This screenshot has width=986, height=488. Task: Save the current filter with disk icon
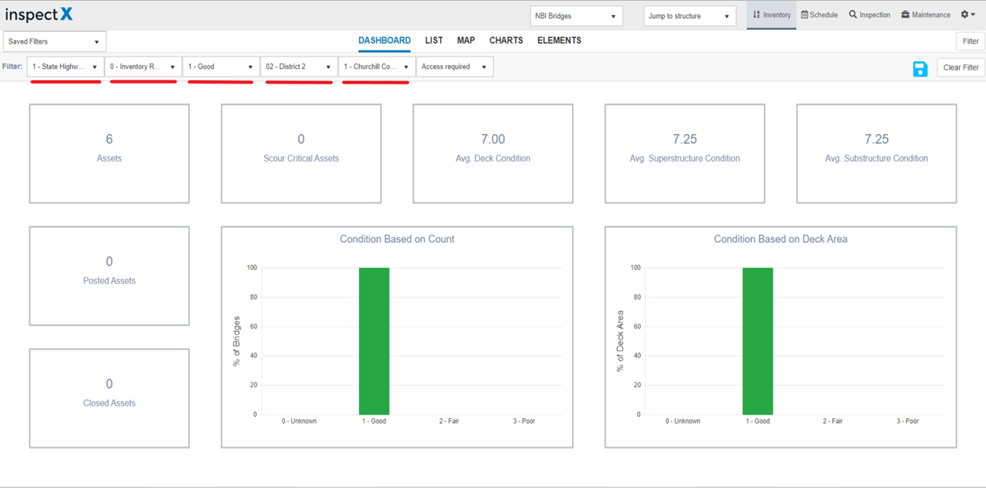(x=921, y=69)
